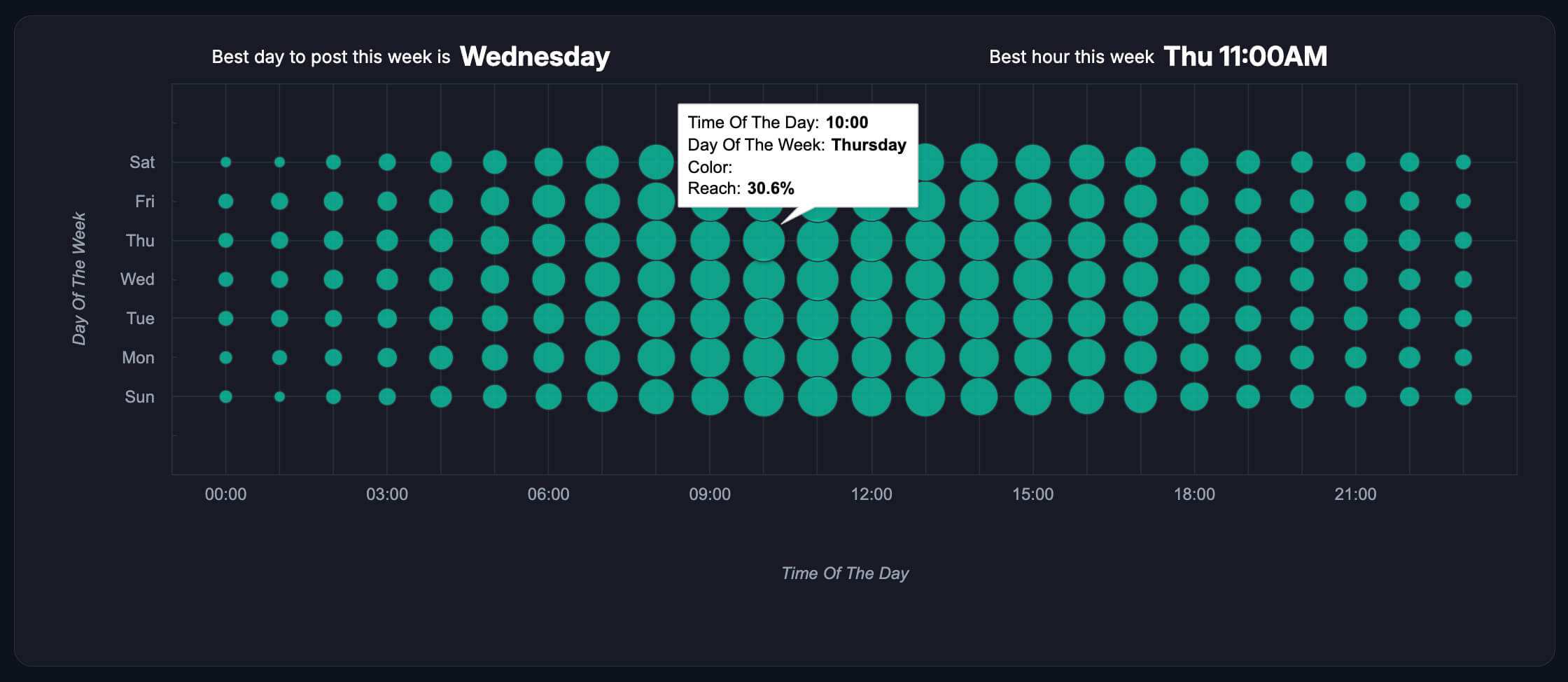Screen dimensions: 1568x682
Task: Click the Tuesday 00:00 bubble
Action: click(x=225, y=319)
